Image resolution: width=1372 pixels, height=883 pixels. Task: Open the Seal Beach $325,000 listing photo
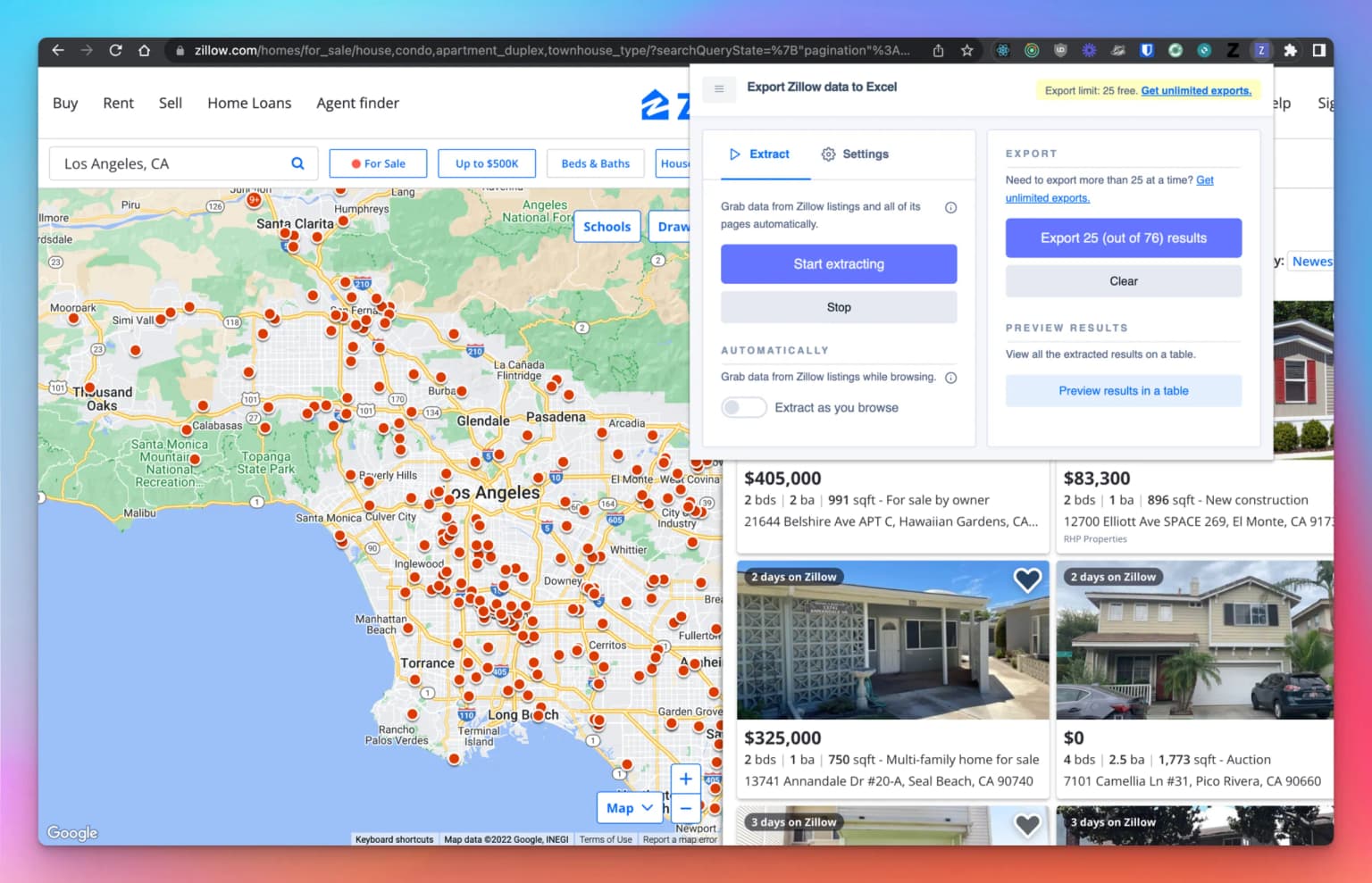893,640
